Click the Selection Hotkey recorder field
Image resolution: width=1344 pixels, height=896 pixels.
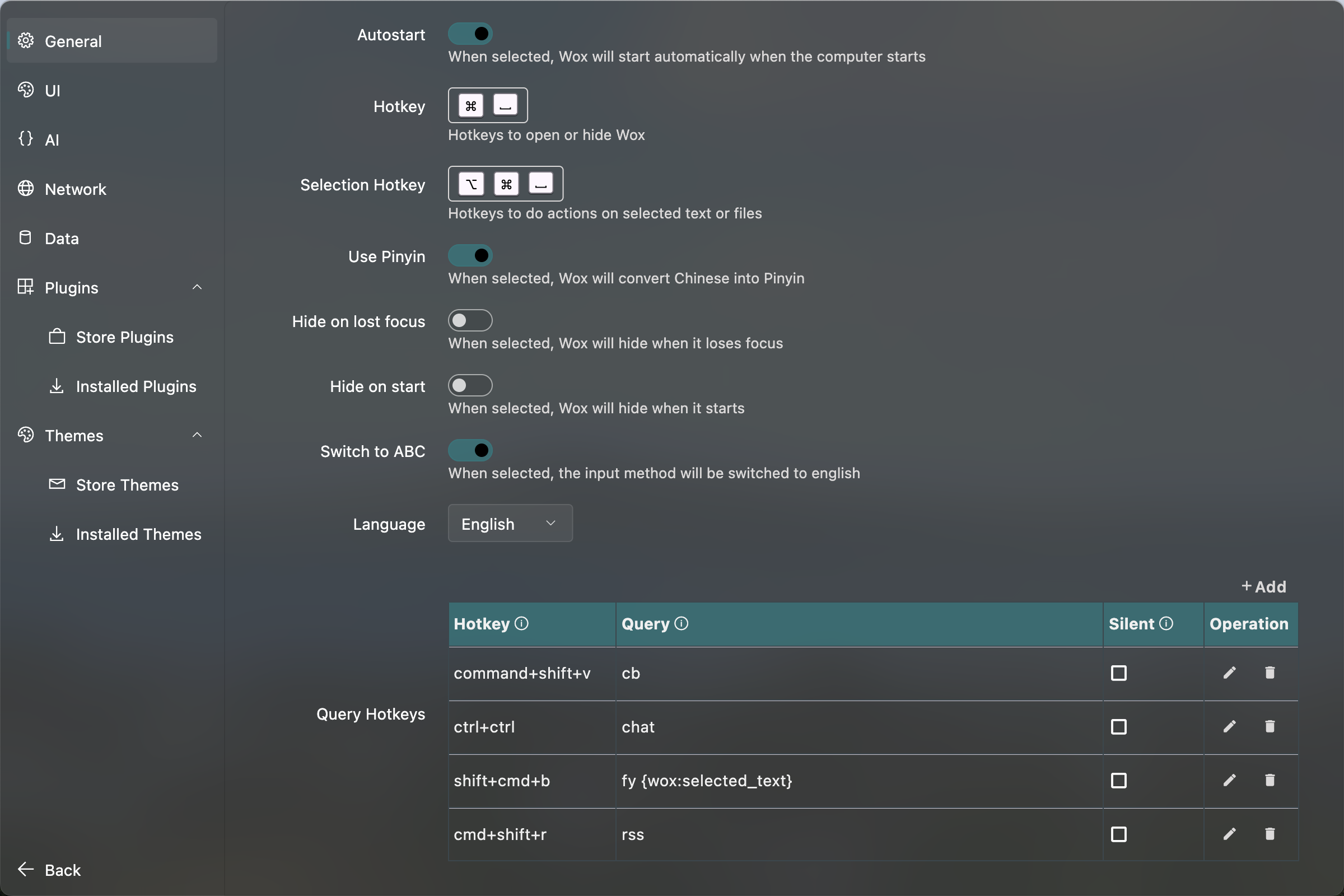pyautogui.click(x=505, y=184)
